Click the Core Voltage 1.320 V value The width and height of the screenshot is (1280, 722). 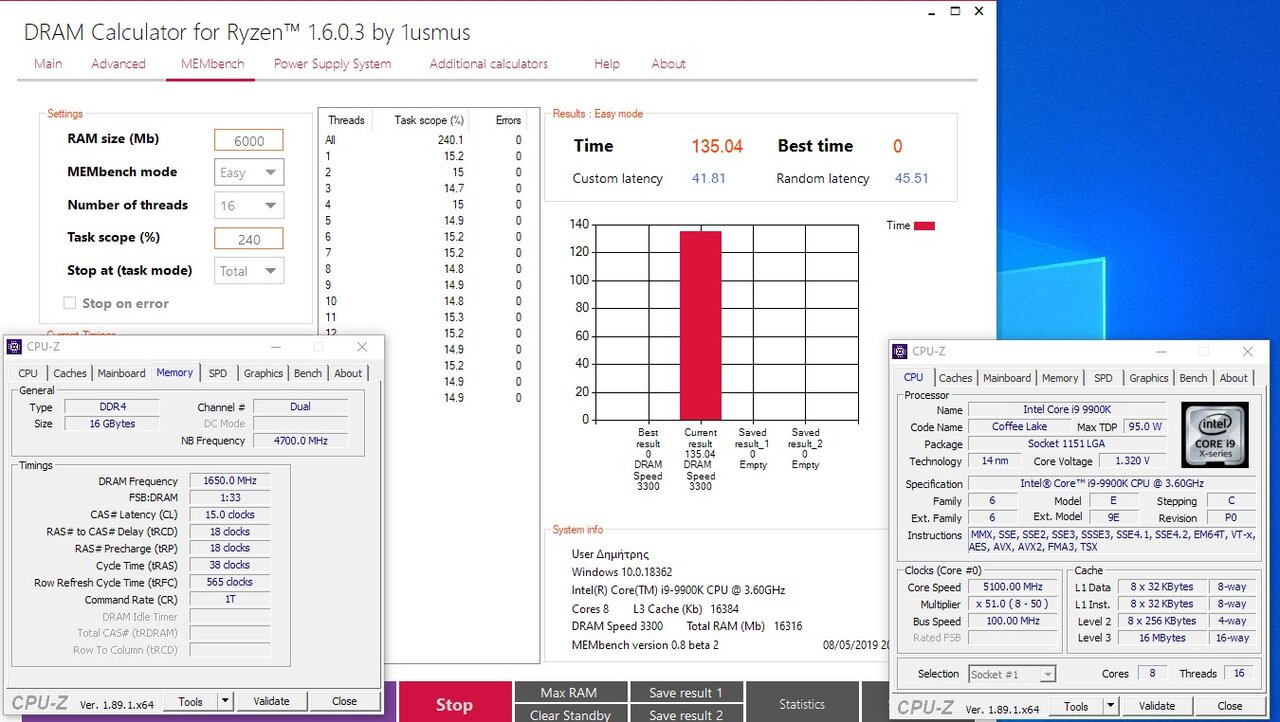click(1132, 461)
